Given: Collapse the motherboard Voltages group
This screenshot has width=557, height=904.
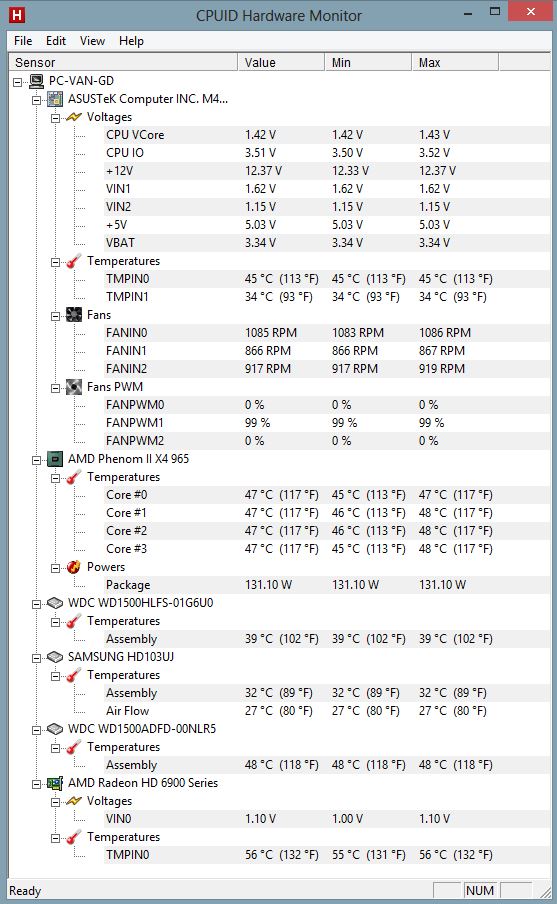Looking at the screenshot, I should pyautogui.click(x=55, y=118).
